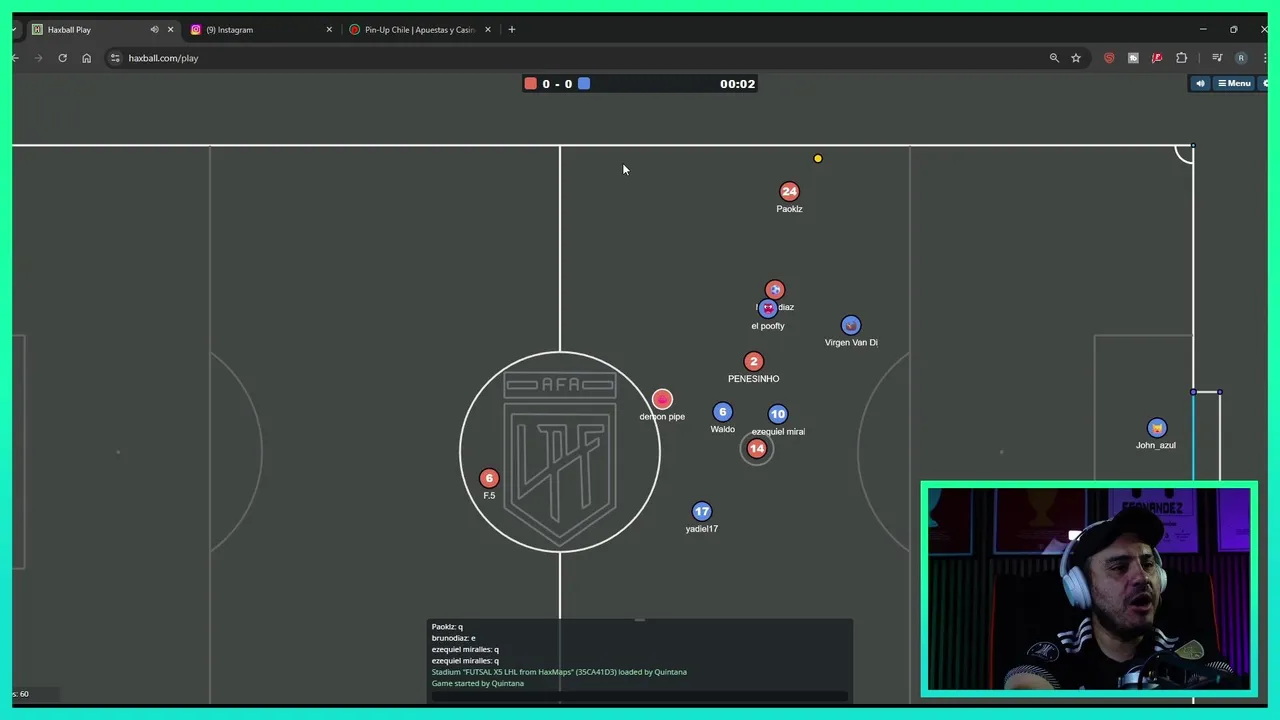Screen dimensions: 1280x720
Task: Go to the browser home page
Action: [86, 58]
